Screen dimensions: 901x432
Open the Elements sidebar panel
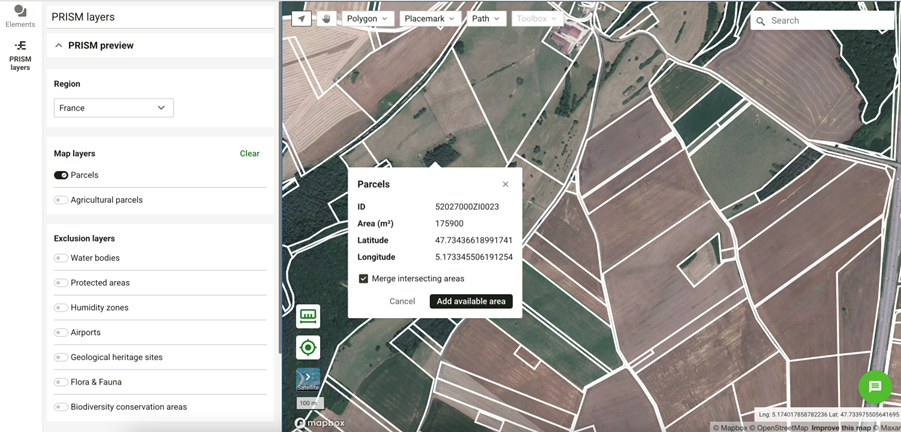click(x=20, y=16)
